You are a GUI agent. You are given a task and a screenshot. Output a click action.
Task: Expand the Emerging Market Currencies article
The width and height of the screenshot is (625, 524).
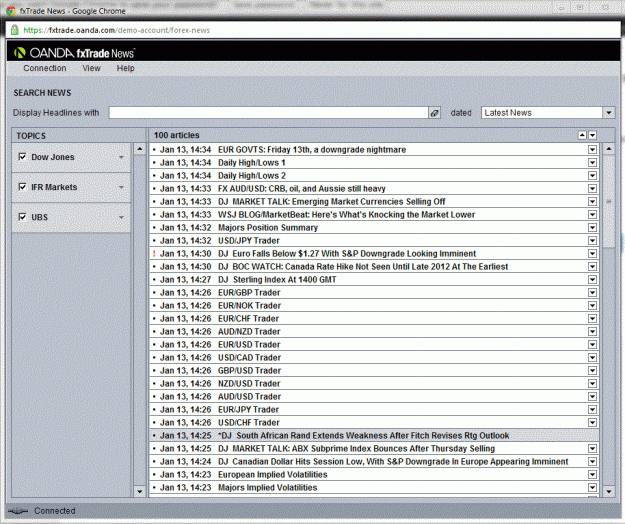click(592, 202)
